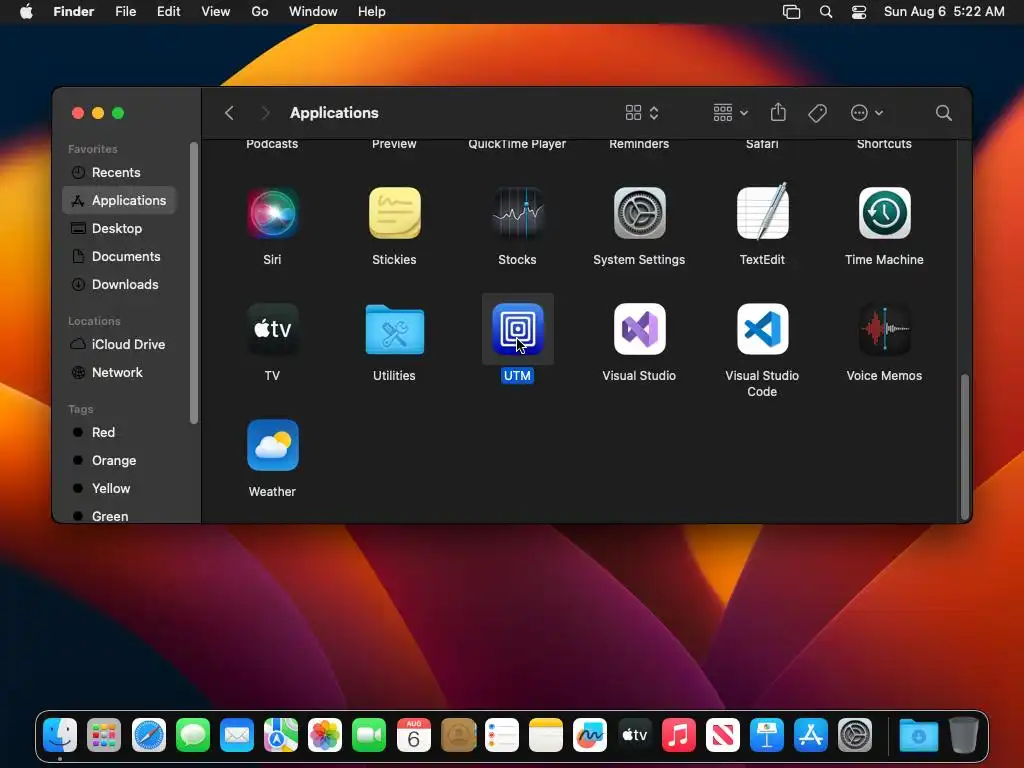This screenshot has height=768, width=1024.
Task: Select the Utilities folder icon
Action: click(x=394, y=330)
